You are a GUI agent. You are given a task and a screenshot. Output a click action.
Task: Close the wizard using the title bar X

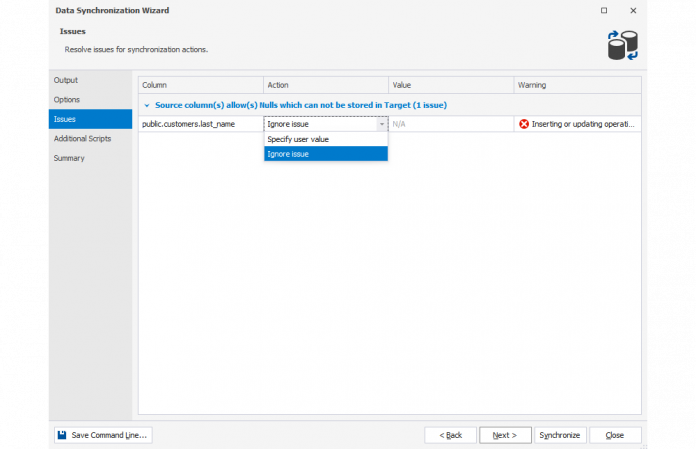click(633, 10)
